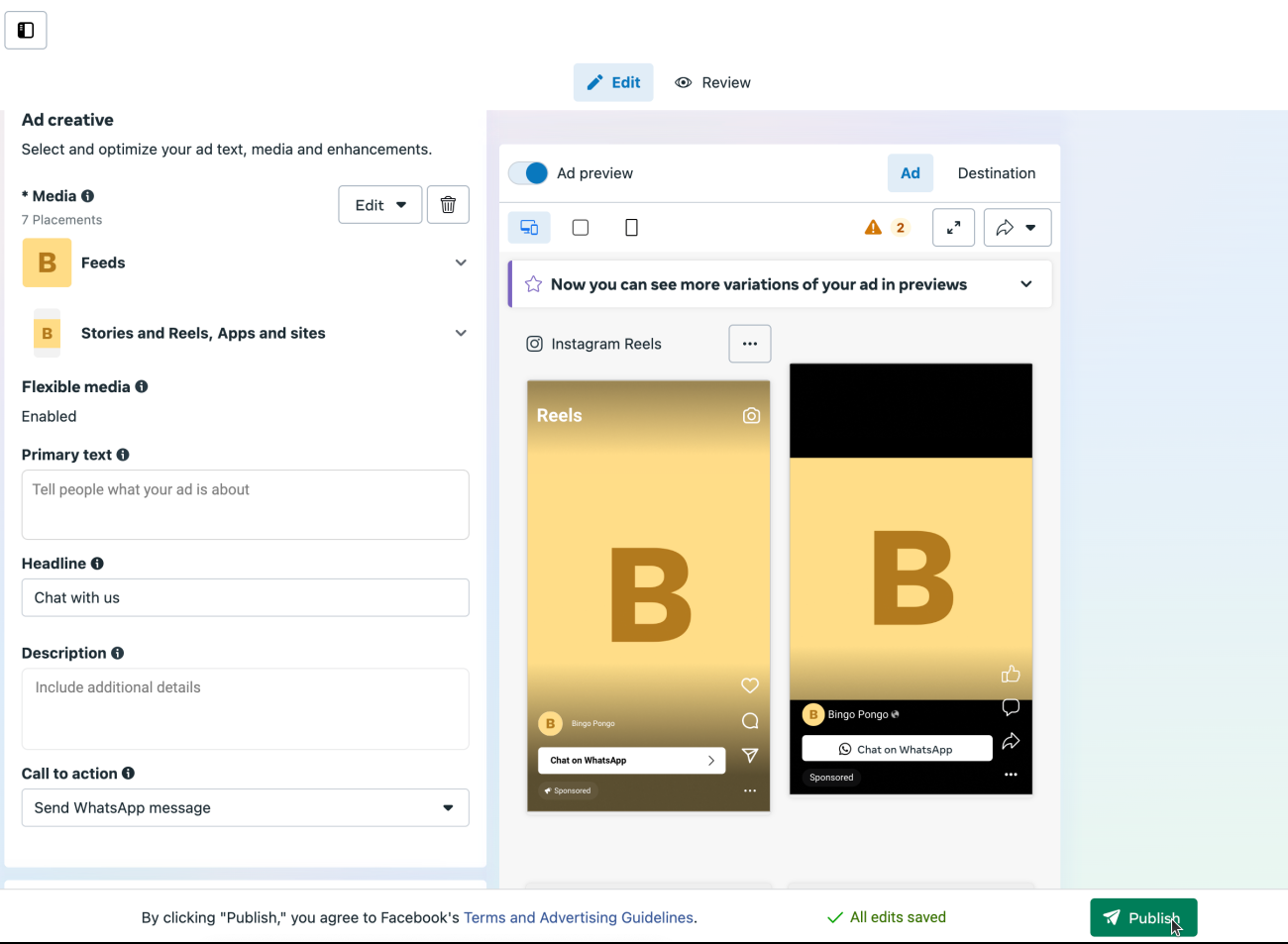Click the Sponsored label in Facebook preview
1288x944 pixels.
tap(831, 778)
